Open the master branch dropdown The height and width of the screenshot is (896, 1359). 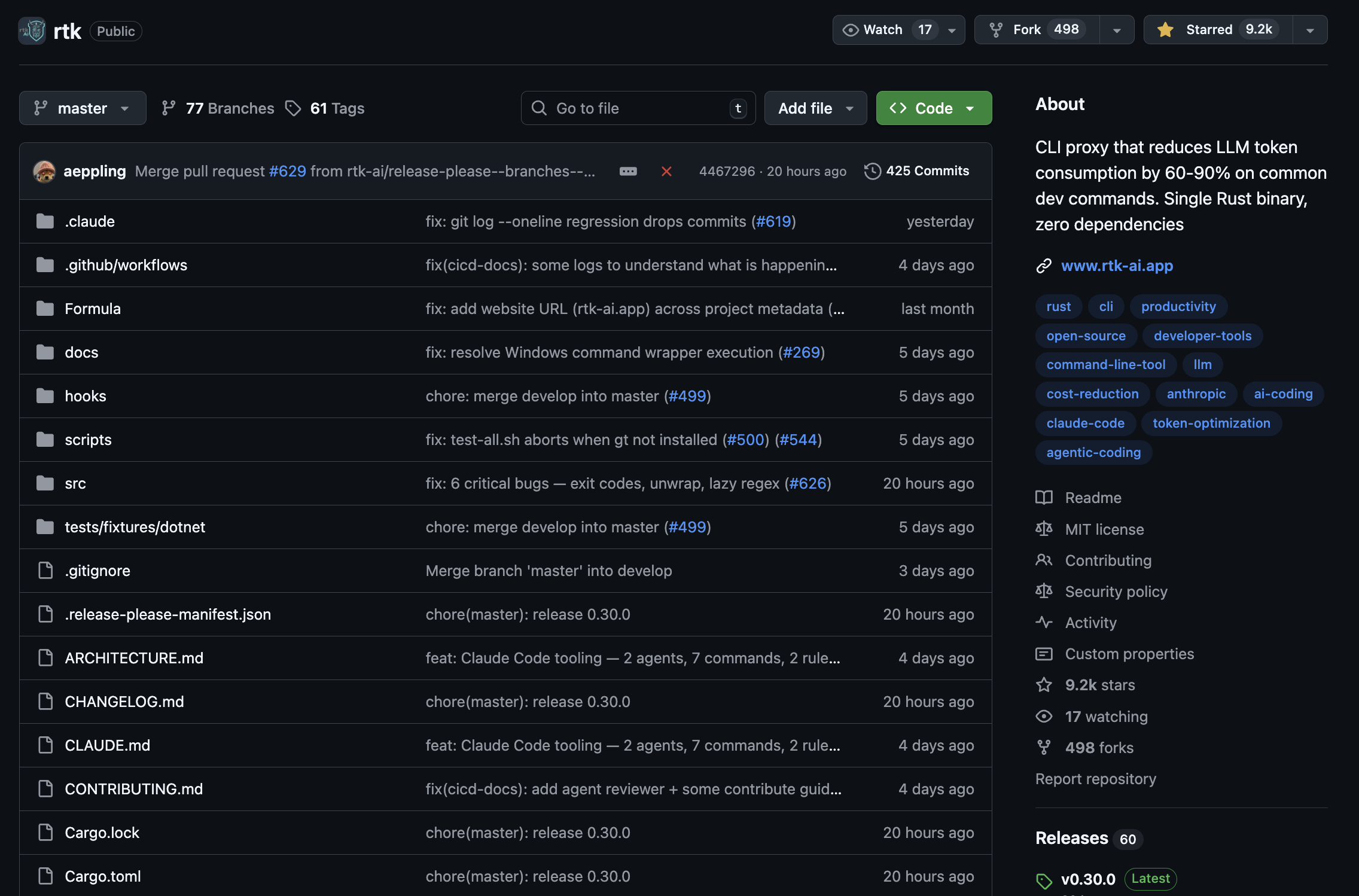pyautogui.click(x=83, y=108)
